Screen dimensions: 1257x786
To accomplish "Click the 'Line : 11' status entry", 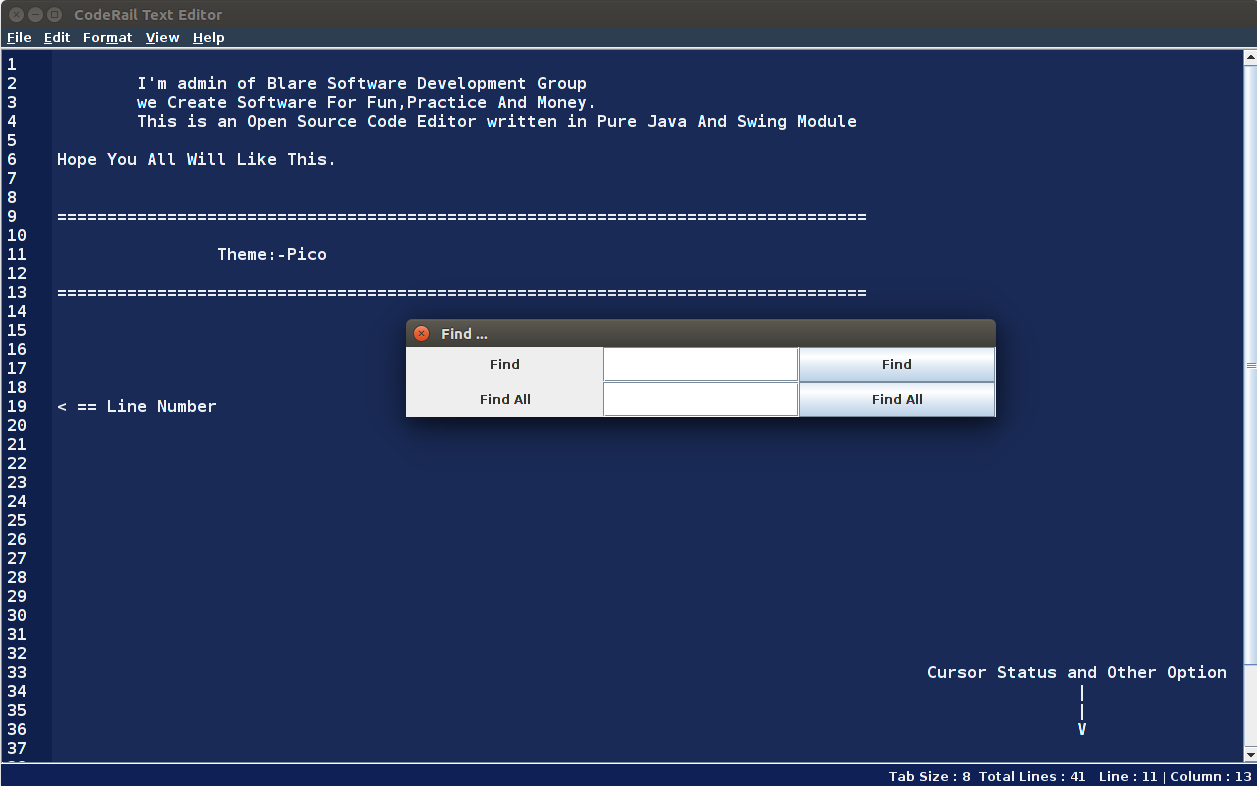I will coord(1127,777).
